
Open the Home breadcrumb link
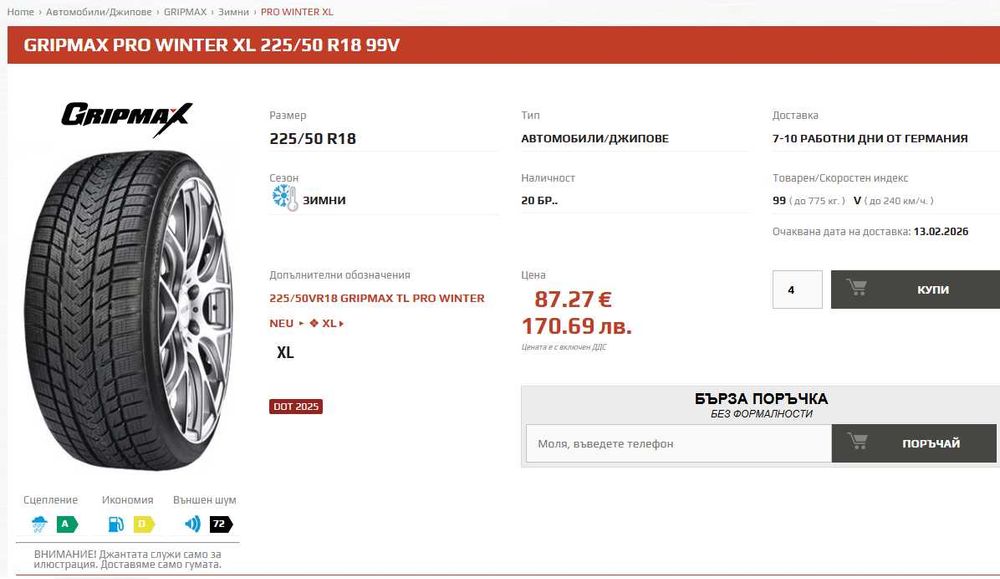pos(20,12)
